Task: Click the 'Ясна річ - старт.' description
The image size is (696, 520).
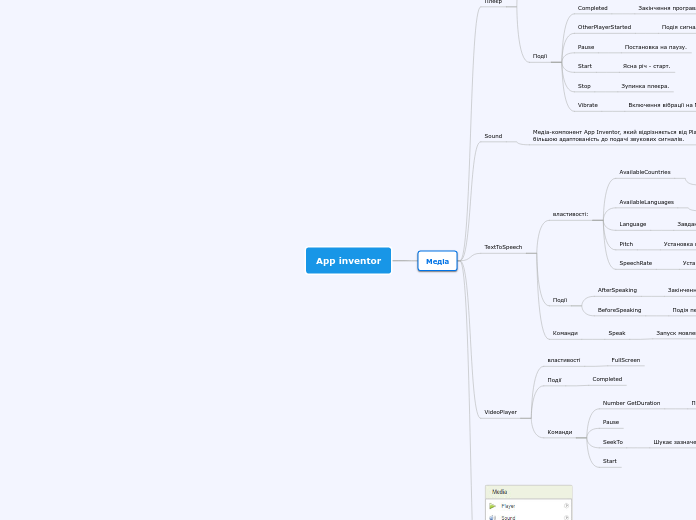Action: [646, 66]
